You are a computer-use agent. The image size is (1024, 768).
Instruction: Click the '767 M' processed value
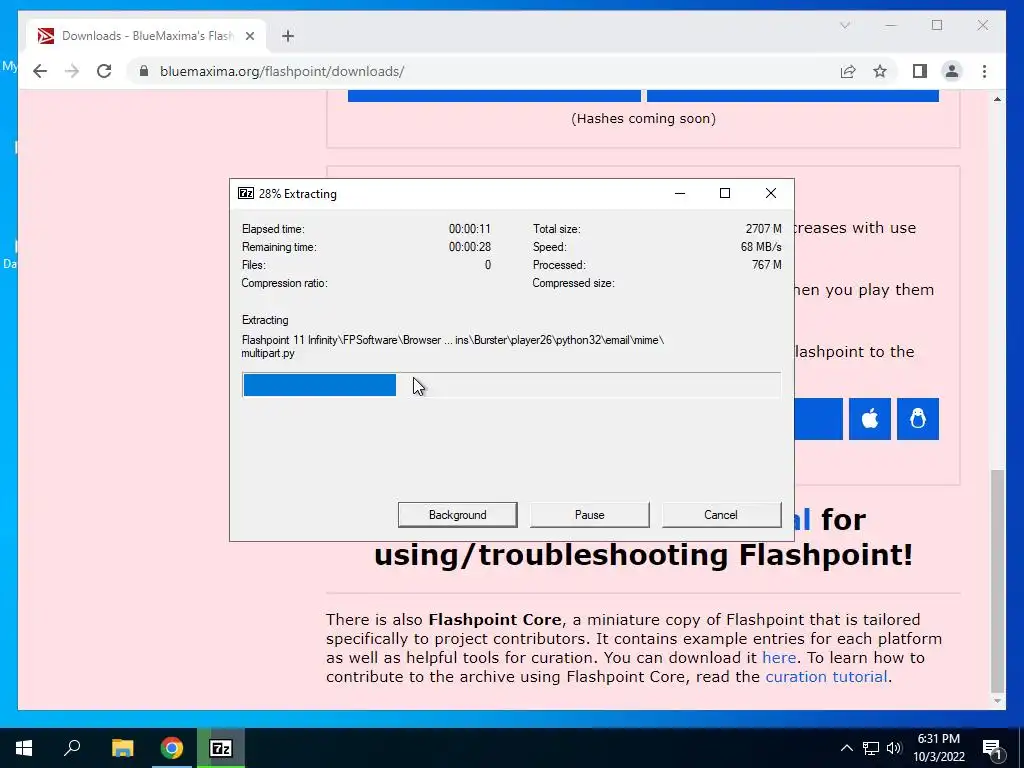tap(767, 265)
